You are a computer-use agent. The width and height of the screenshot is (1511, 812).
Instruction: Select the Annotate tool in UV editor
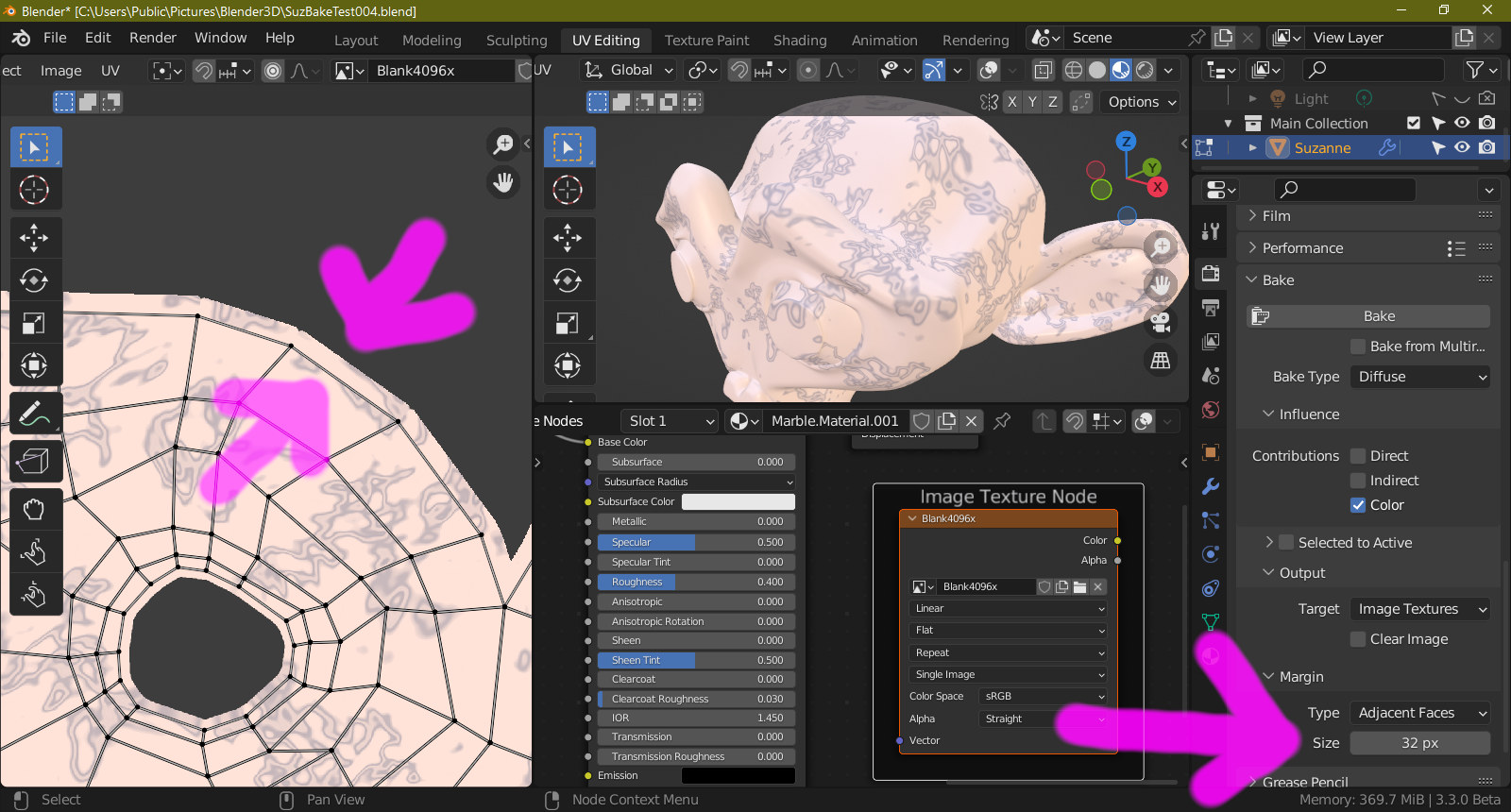click(35, 414)
